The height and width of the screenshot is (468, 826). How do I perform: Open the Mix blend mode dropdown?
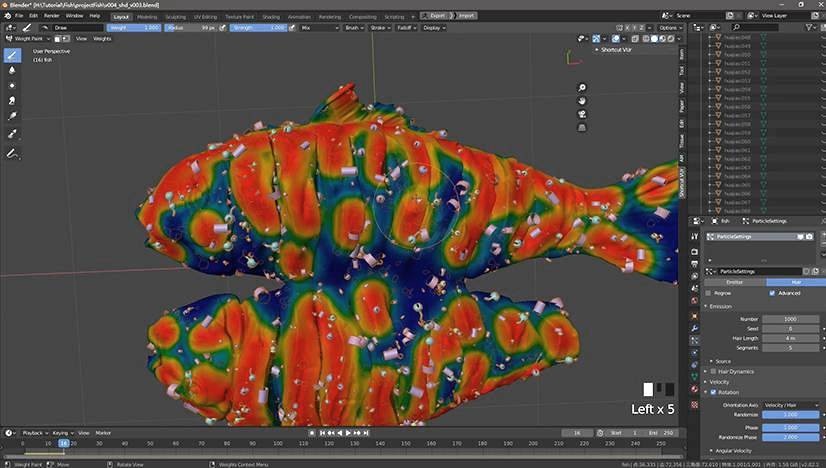[x=319, y=27]
